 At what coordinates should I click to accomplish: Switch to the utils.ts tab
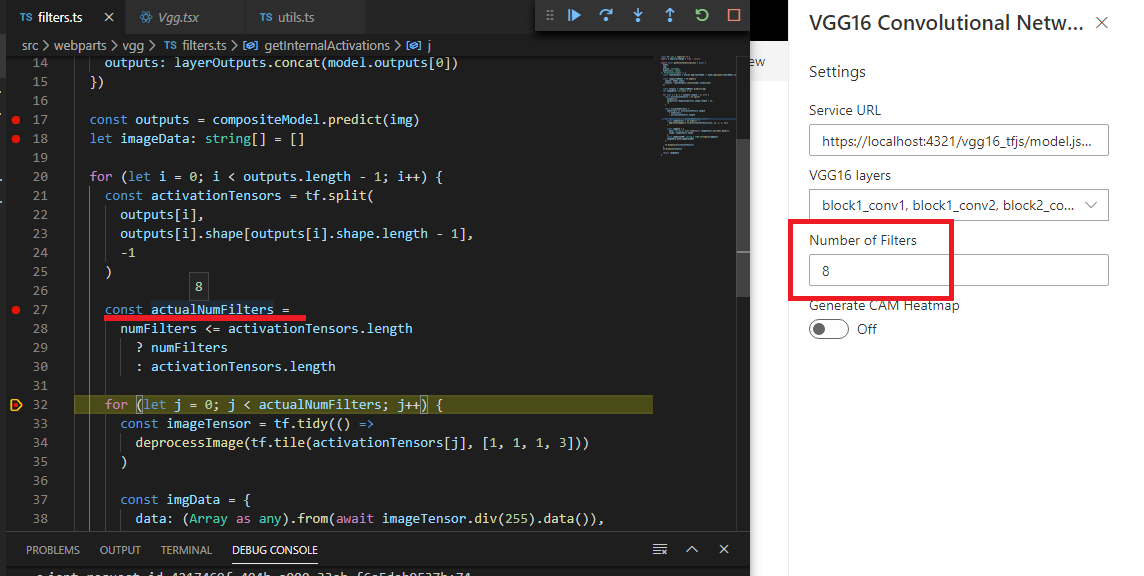coord(287,17)
